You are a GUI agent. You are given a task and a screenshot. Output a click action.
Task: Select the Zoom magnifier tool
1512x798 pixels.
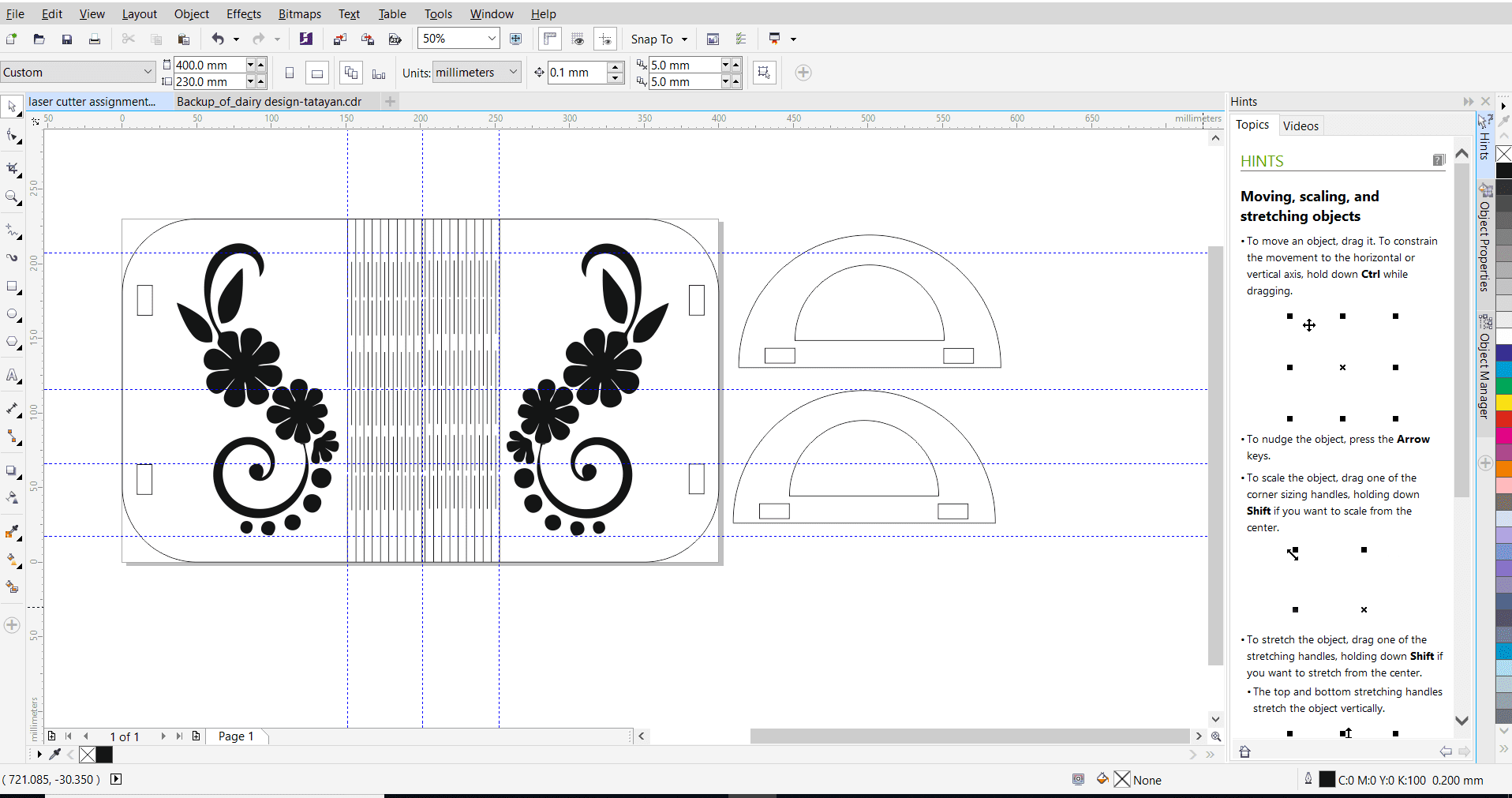(12, 197)
